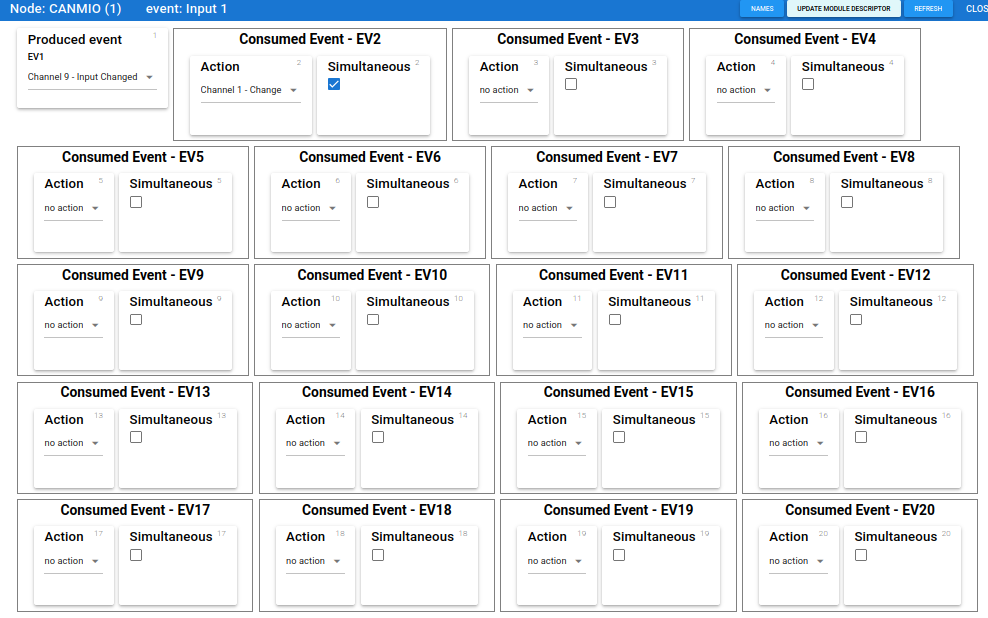Image resolution: width=988 pixels, height=618 pixels.
Task: Open the EV2 Action dropdown
Action: (x=249, y=90)
